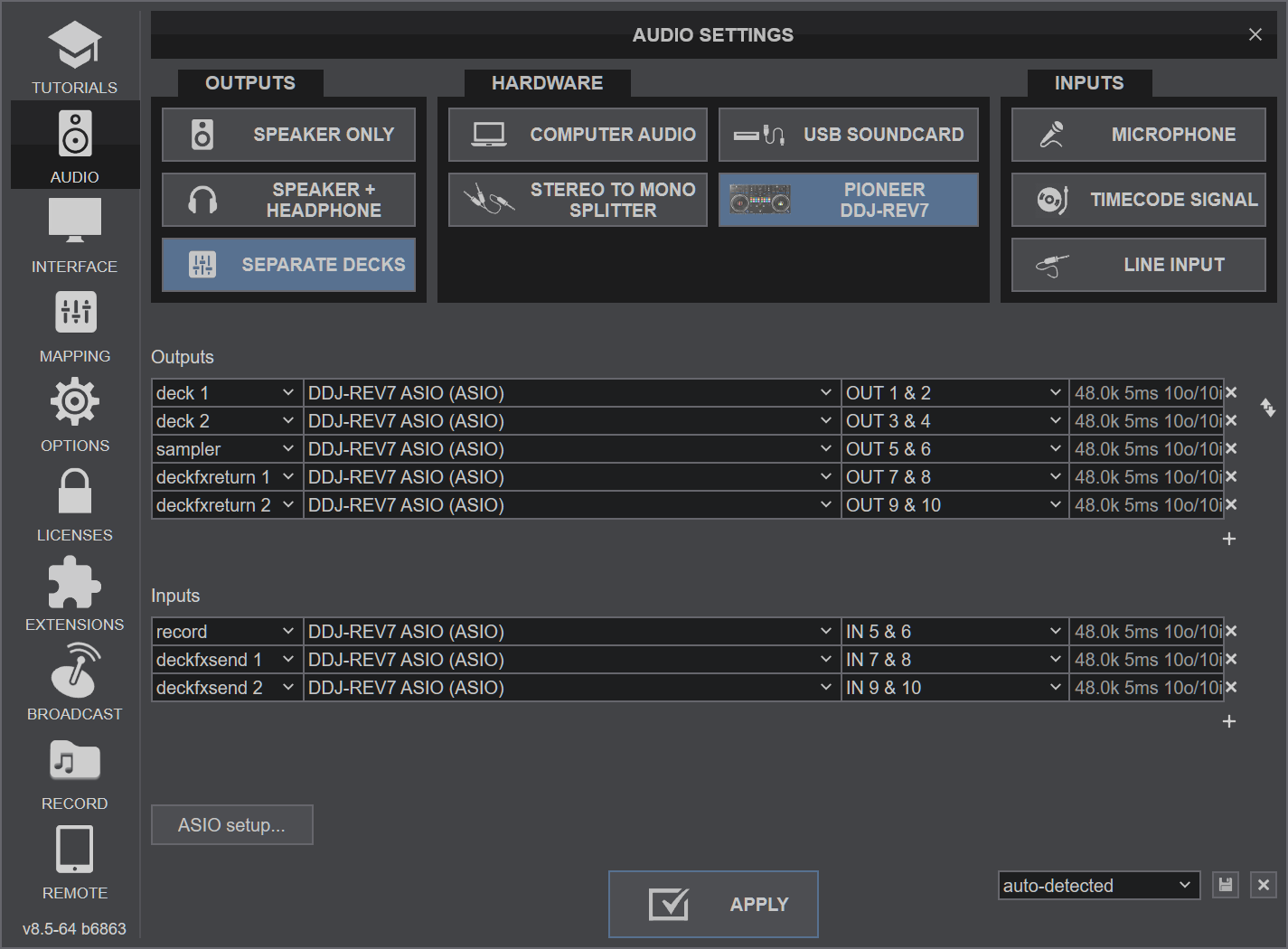Open the Mapping settings page

tap(74, 325)
